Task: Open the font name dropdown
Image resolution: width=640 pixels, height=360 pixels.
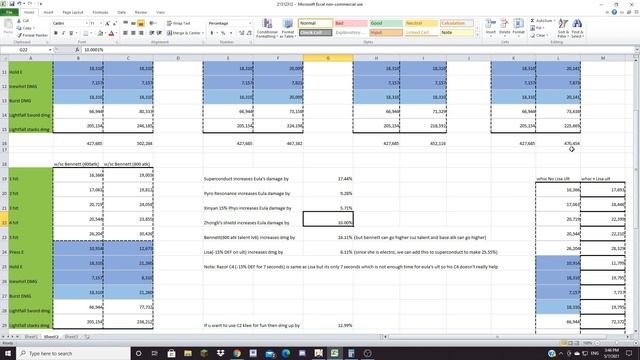Action: [86, 23]
